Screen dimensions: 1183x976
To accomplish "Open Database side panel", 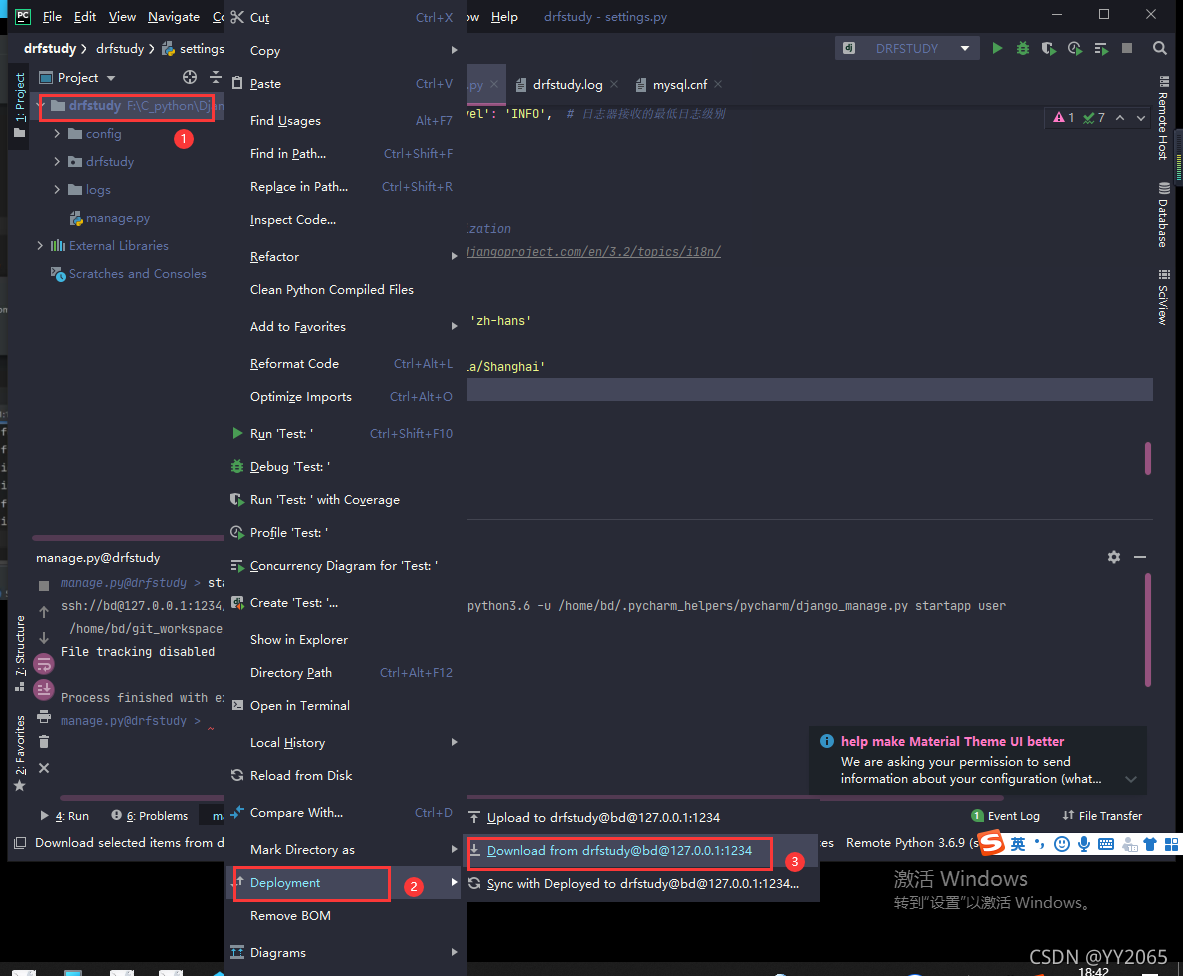I will tap(1163, 215).
